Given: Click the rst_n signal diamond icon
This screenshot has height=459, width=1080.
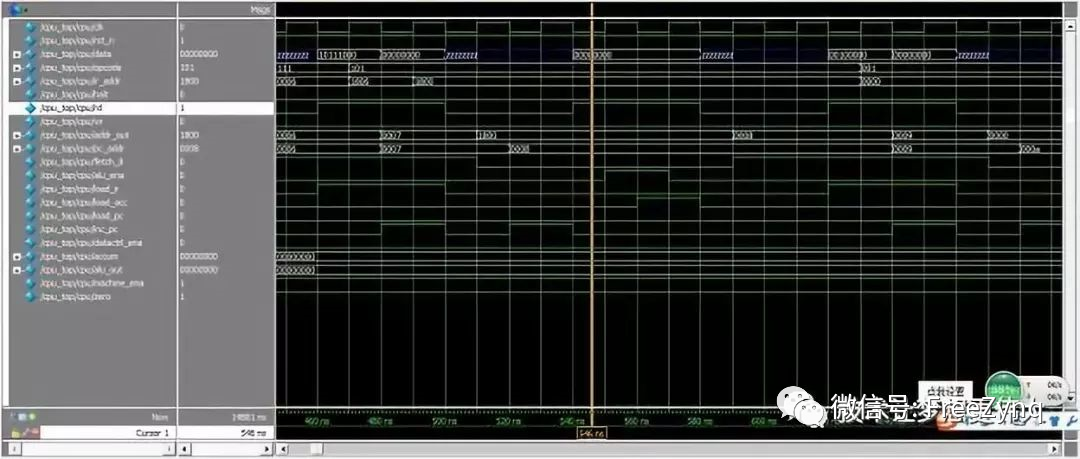Looking at the screenshot, I should 30,40.
